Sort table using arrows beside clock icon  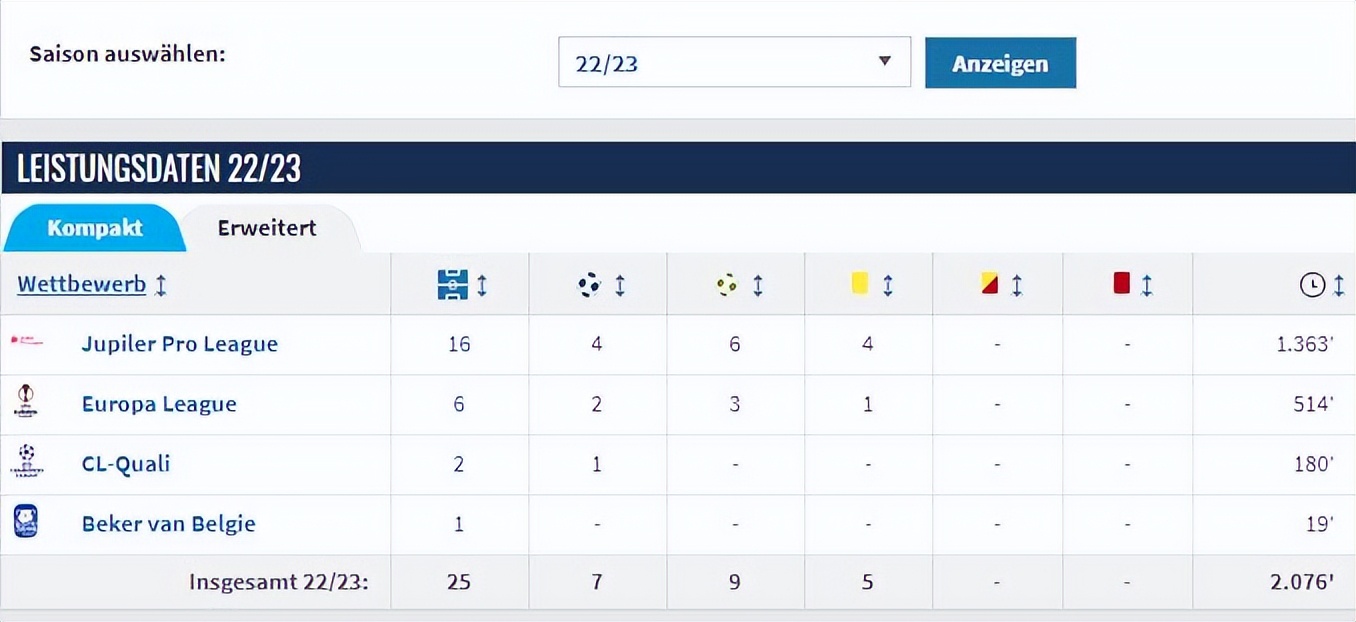[1339, 286]
